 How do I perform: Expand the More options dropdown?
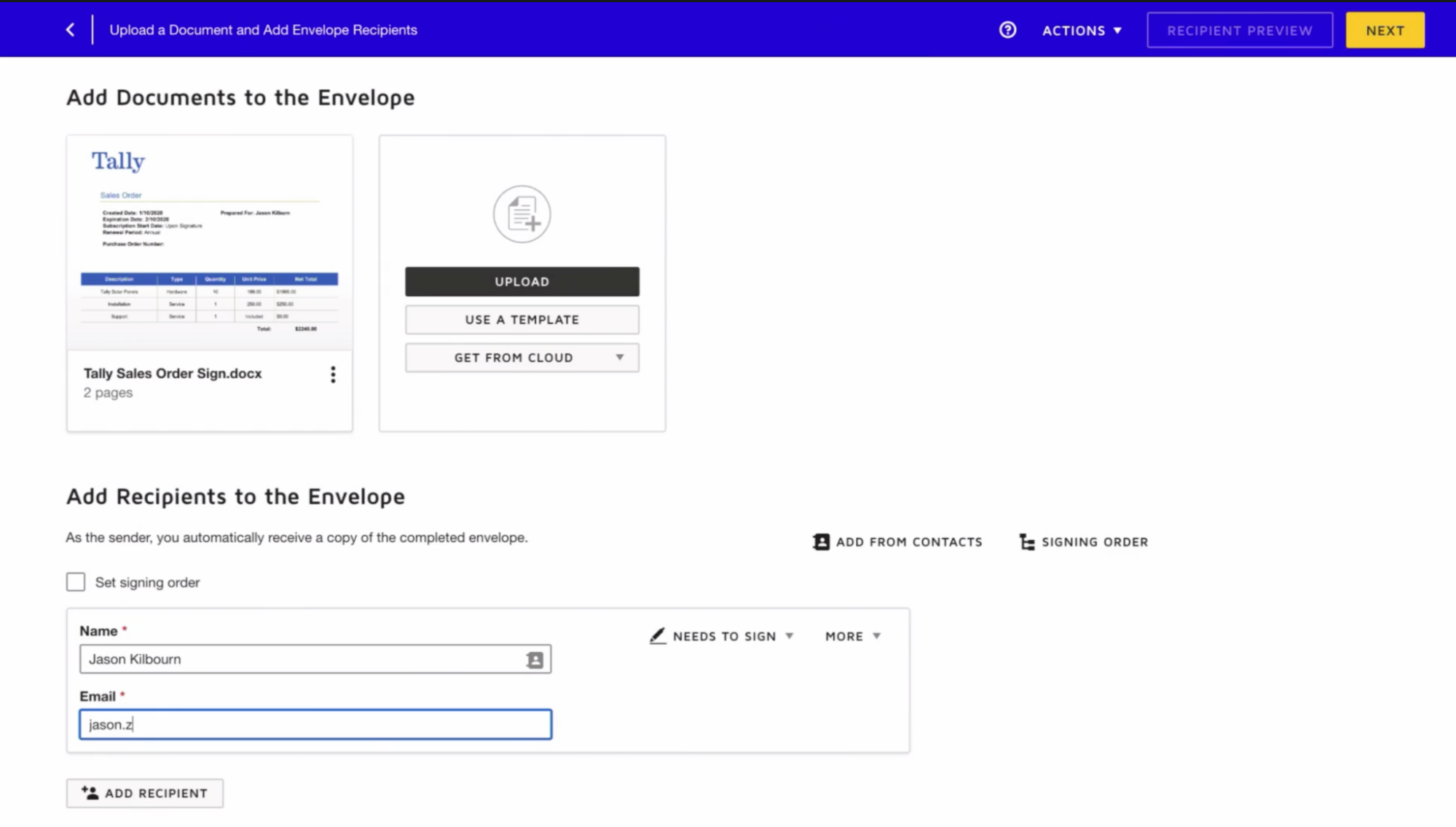point(851,635)
